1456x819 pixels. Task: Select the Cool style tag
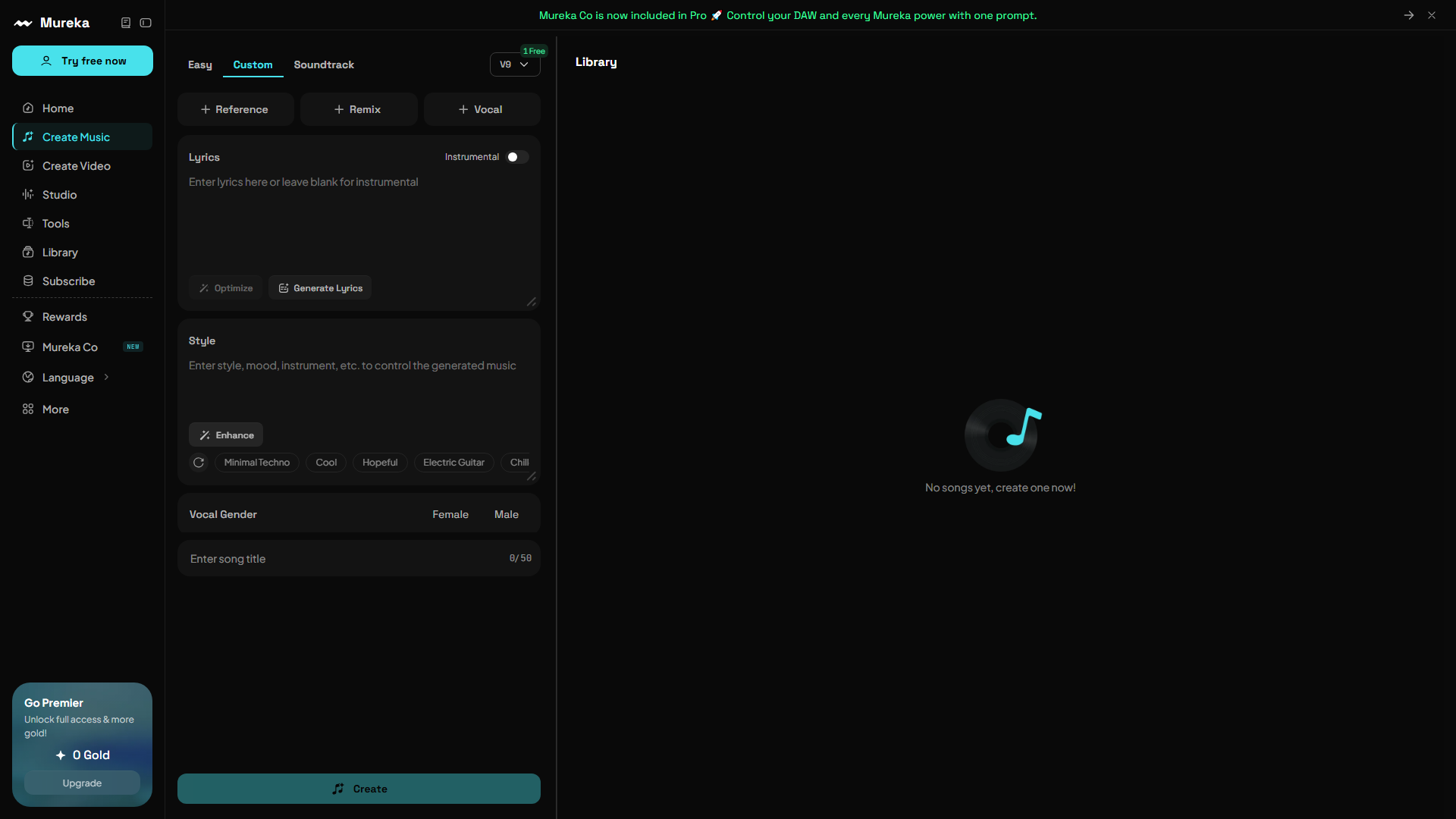click(326, 463)
